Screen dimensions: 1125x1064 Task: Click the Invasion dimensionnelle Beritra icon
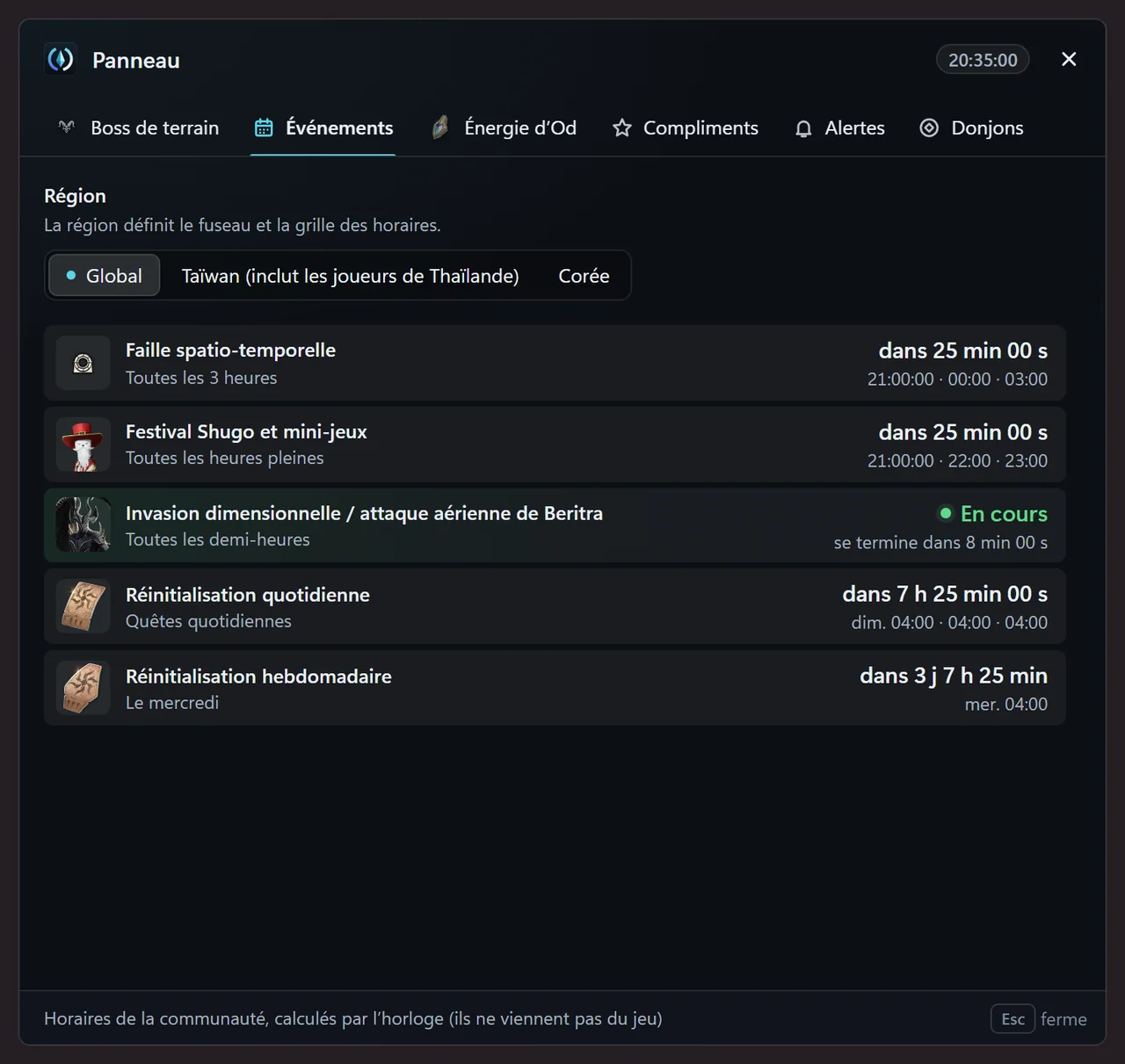pos(83,525)
